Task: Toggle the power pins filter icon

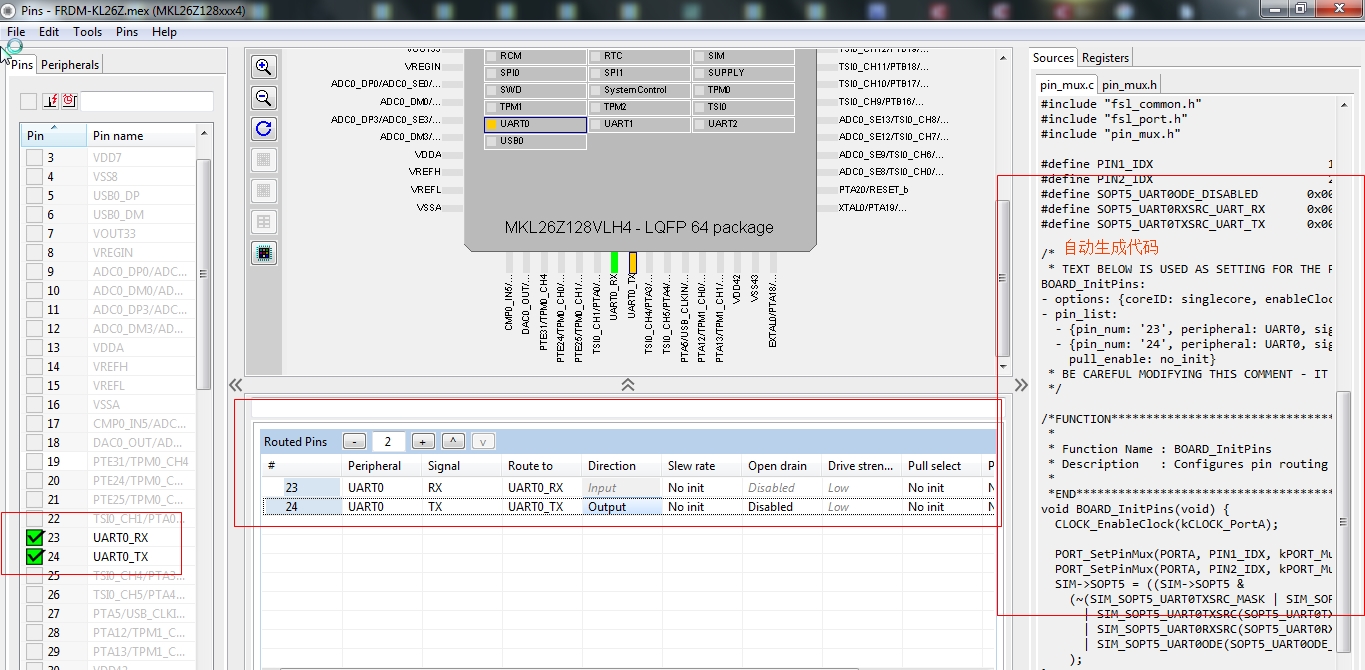Action: point(50,101)
